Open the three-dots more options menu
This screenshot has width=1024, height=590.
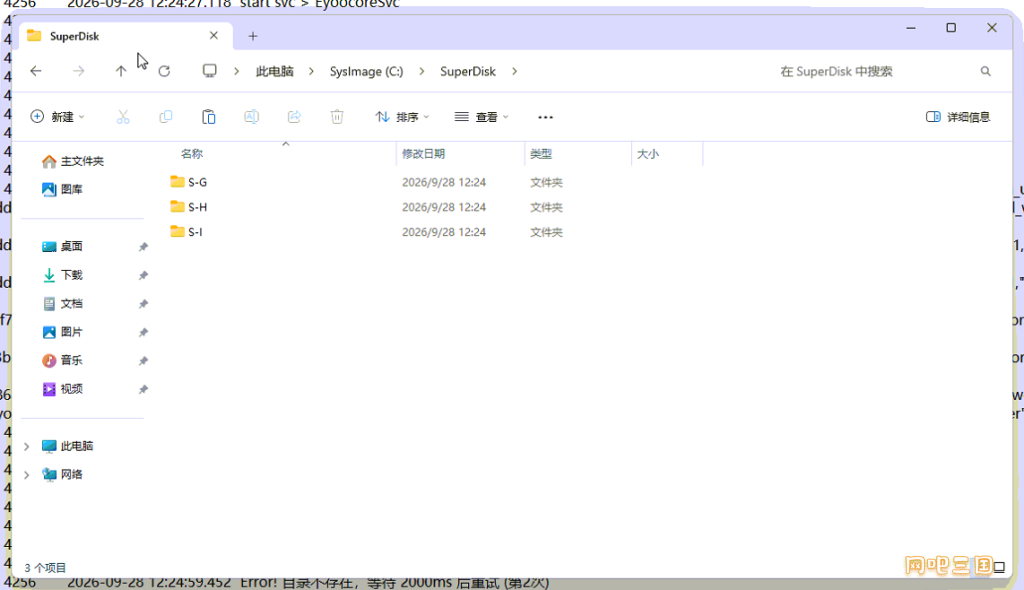pos(545,118)
